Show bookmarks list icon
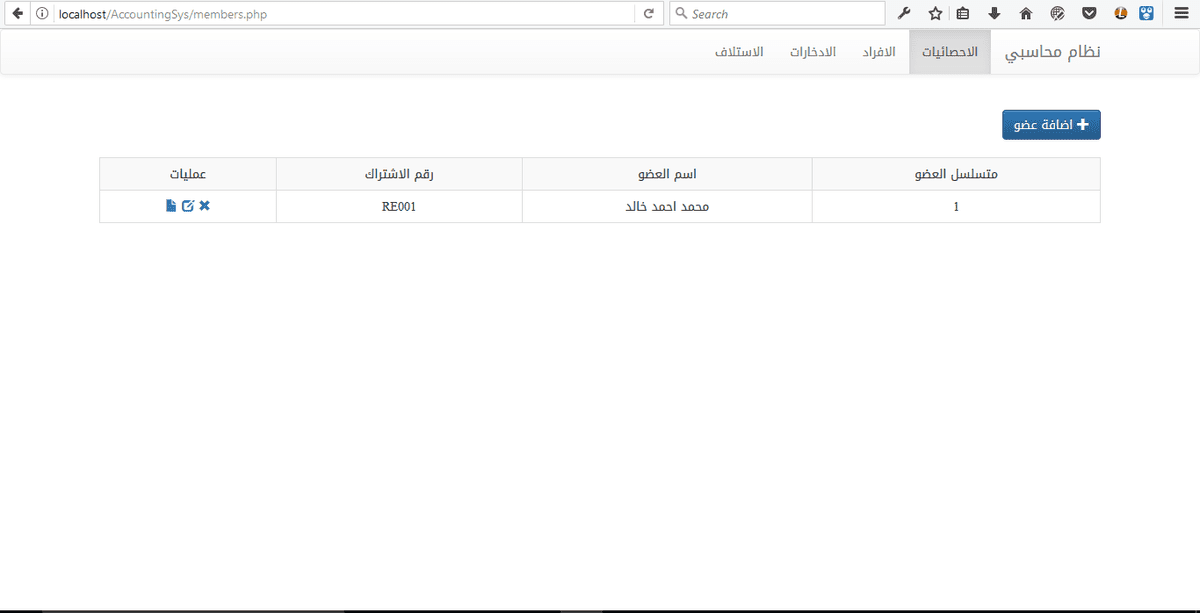The height and width of the screenshot is (613, 1200). coord(963,14)
